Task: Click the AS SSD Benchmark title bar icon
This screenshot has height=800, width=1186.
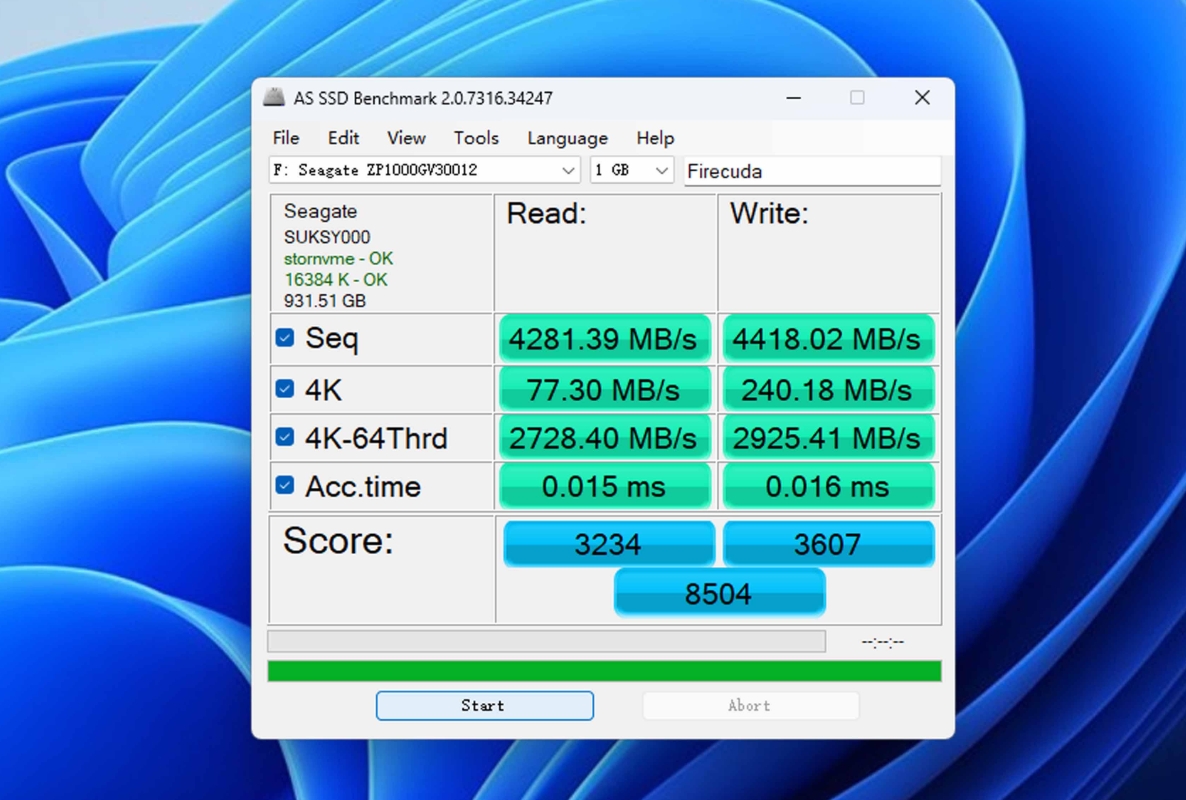Action: click(274, 97)
